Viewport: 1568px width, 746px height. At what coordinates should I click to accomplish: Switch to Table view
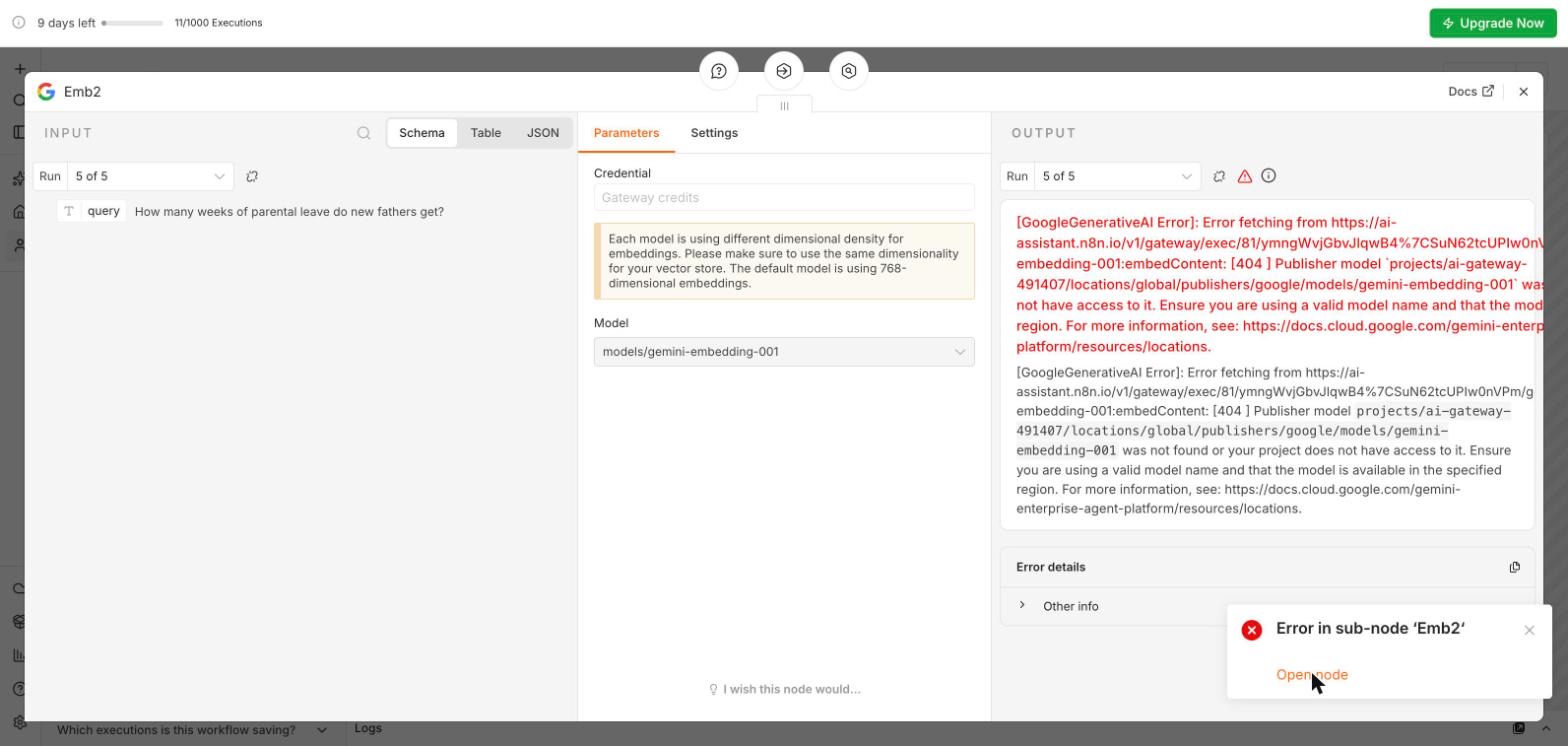(x=486, y=133)
